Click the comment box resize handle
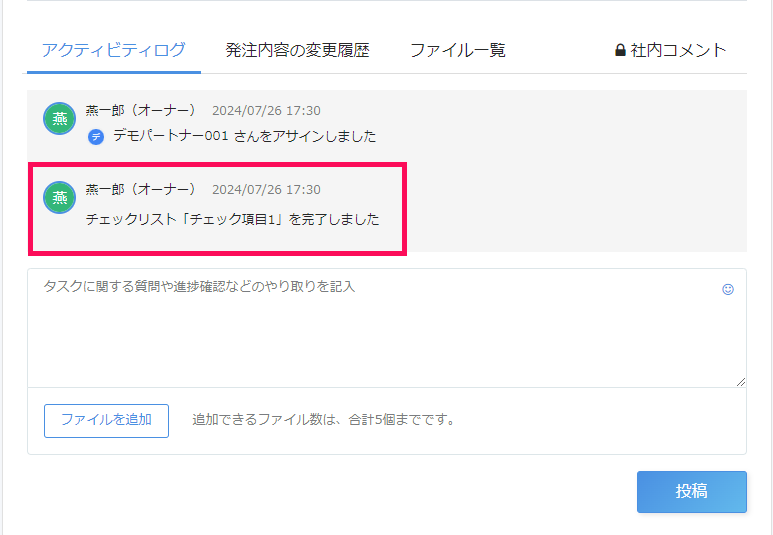773x535 pixels. coord(740,382)
